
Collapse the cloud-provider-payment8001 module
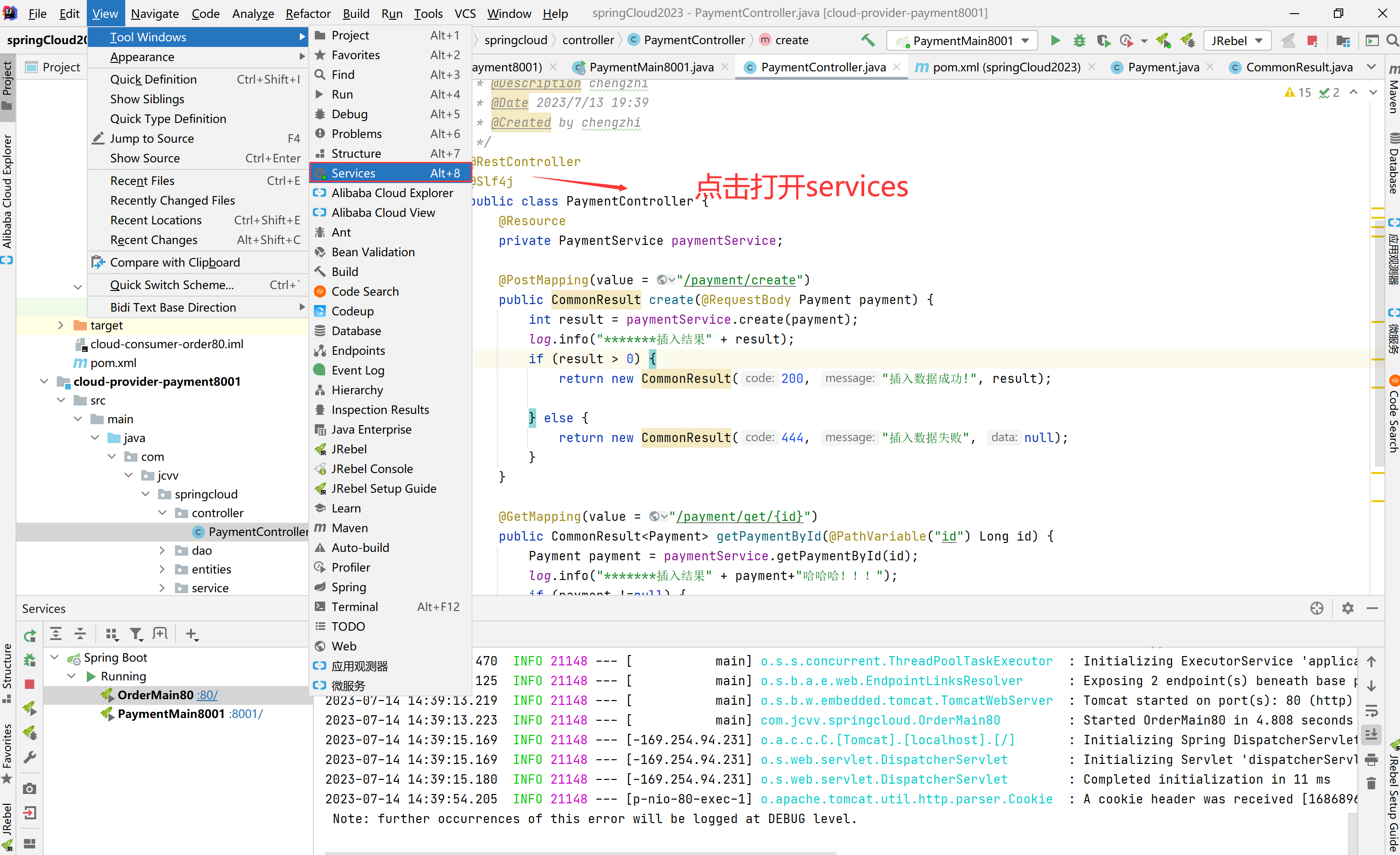44,382
